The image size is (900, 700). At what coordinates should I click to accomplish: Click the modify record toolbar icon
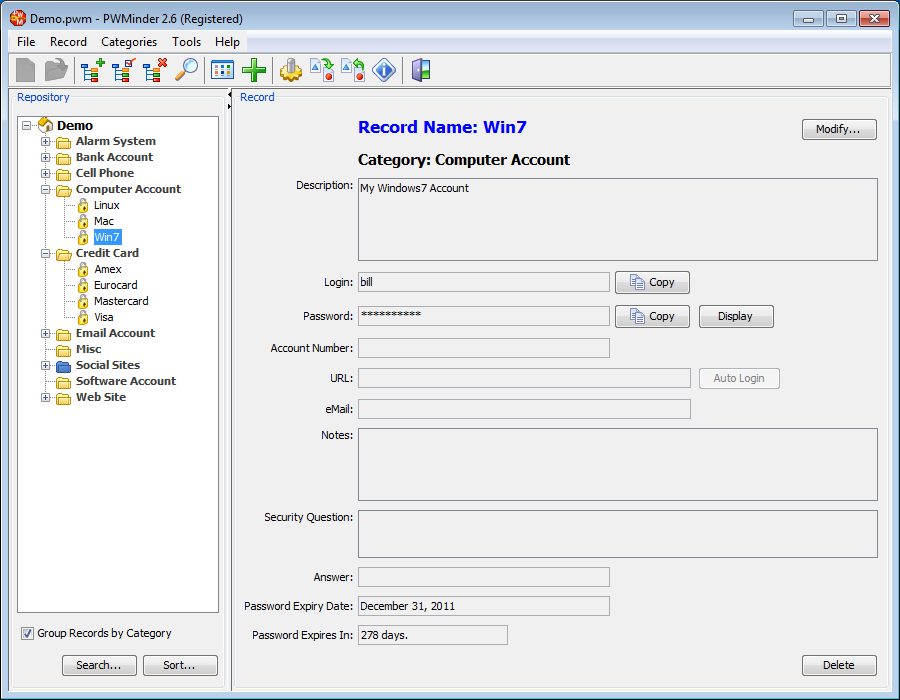pos(124,70)
